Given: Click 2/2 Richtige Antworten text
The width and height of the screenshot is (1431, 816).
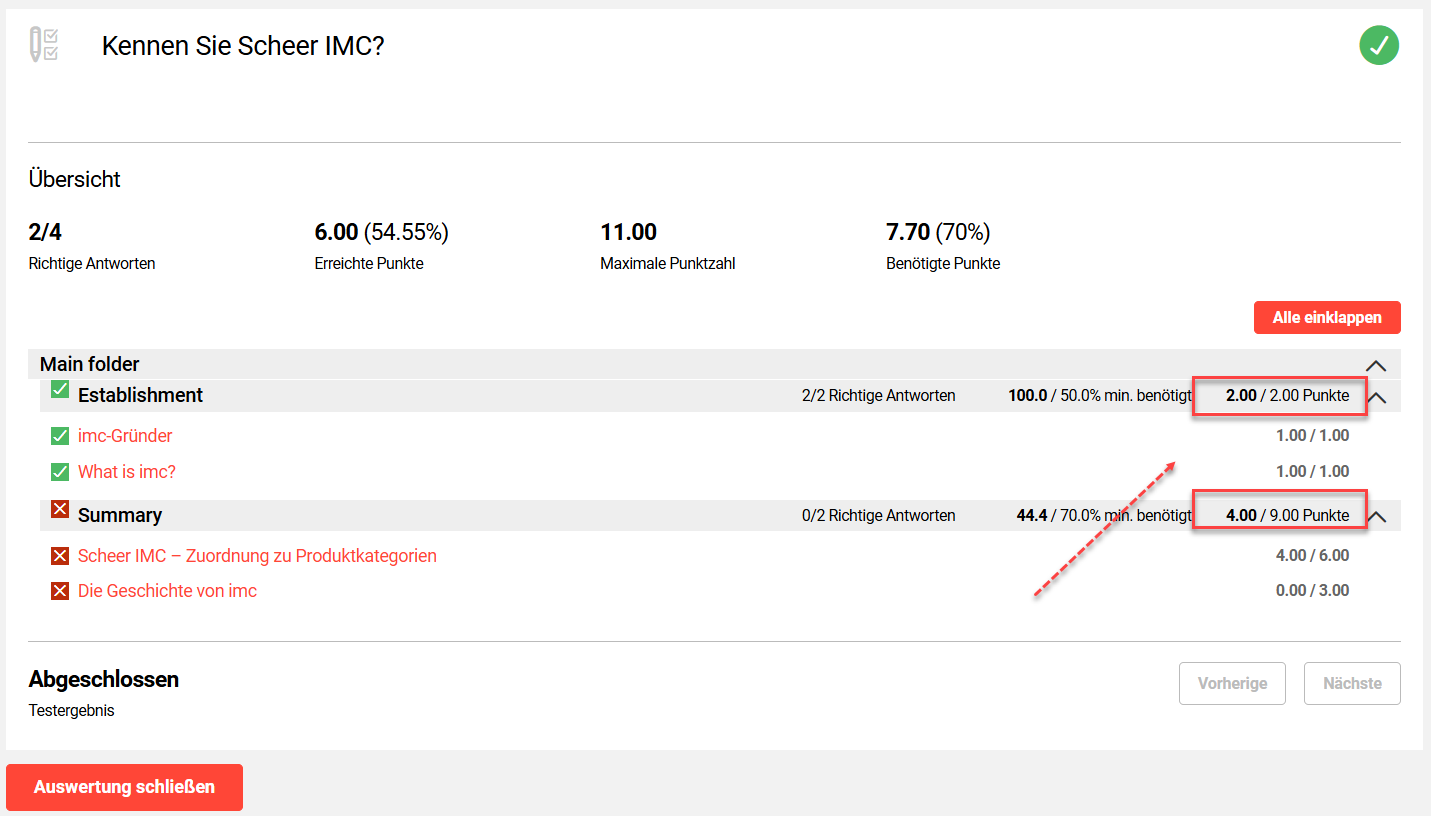Looking at the screenshot, I should click(x=879, y=396).
